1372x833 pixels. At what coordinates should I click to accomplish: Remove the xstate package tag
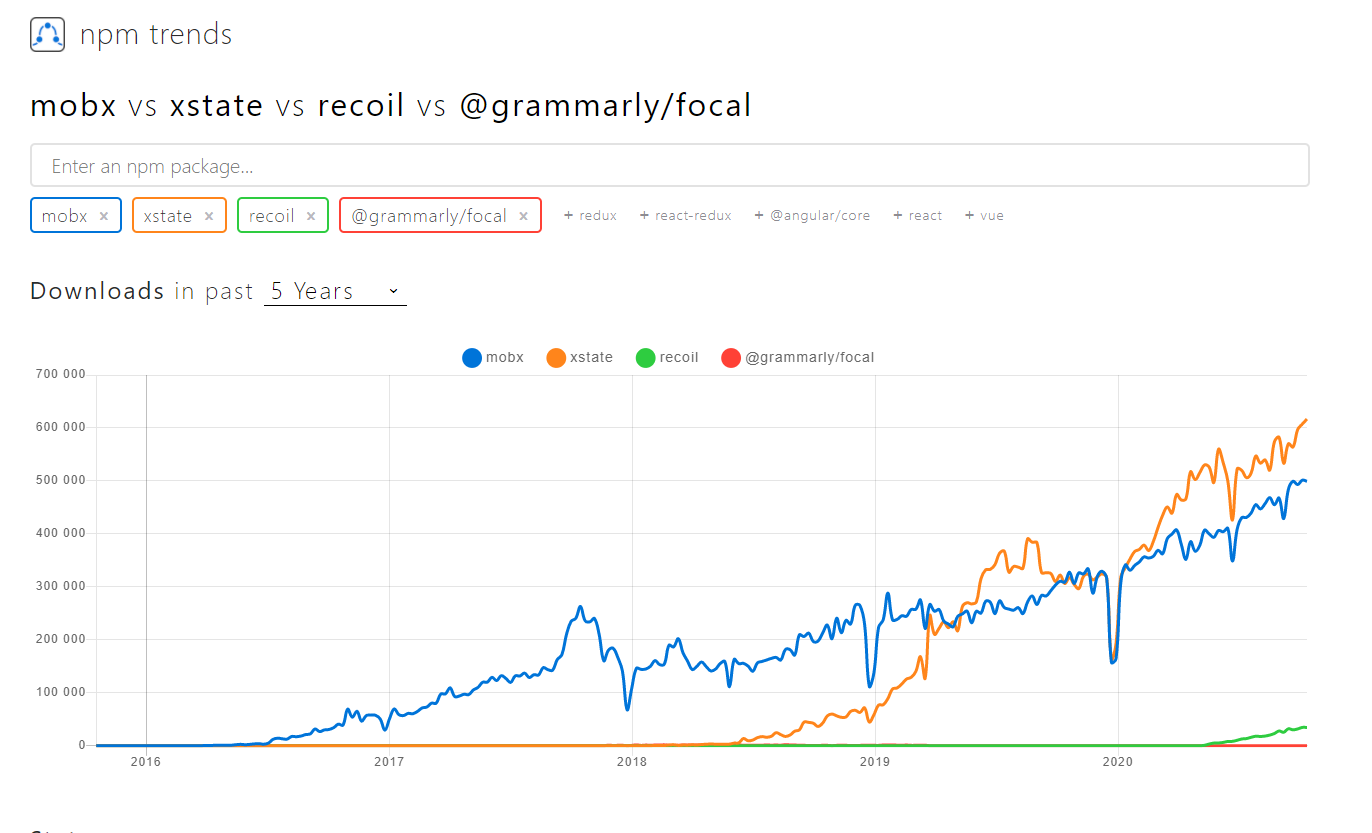(209, 216)
